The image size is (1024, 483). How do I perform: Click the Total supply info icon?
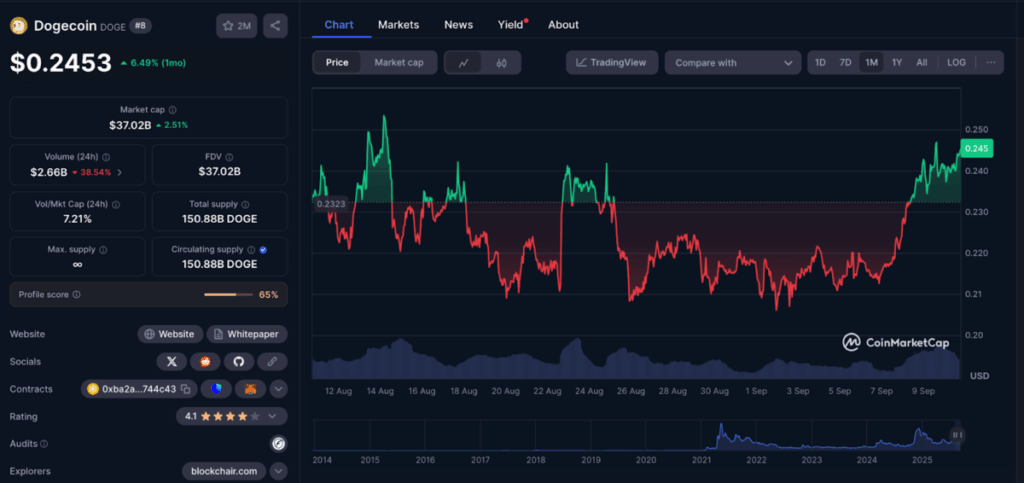tap(244, 204)
